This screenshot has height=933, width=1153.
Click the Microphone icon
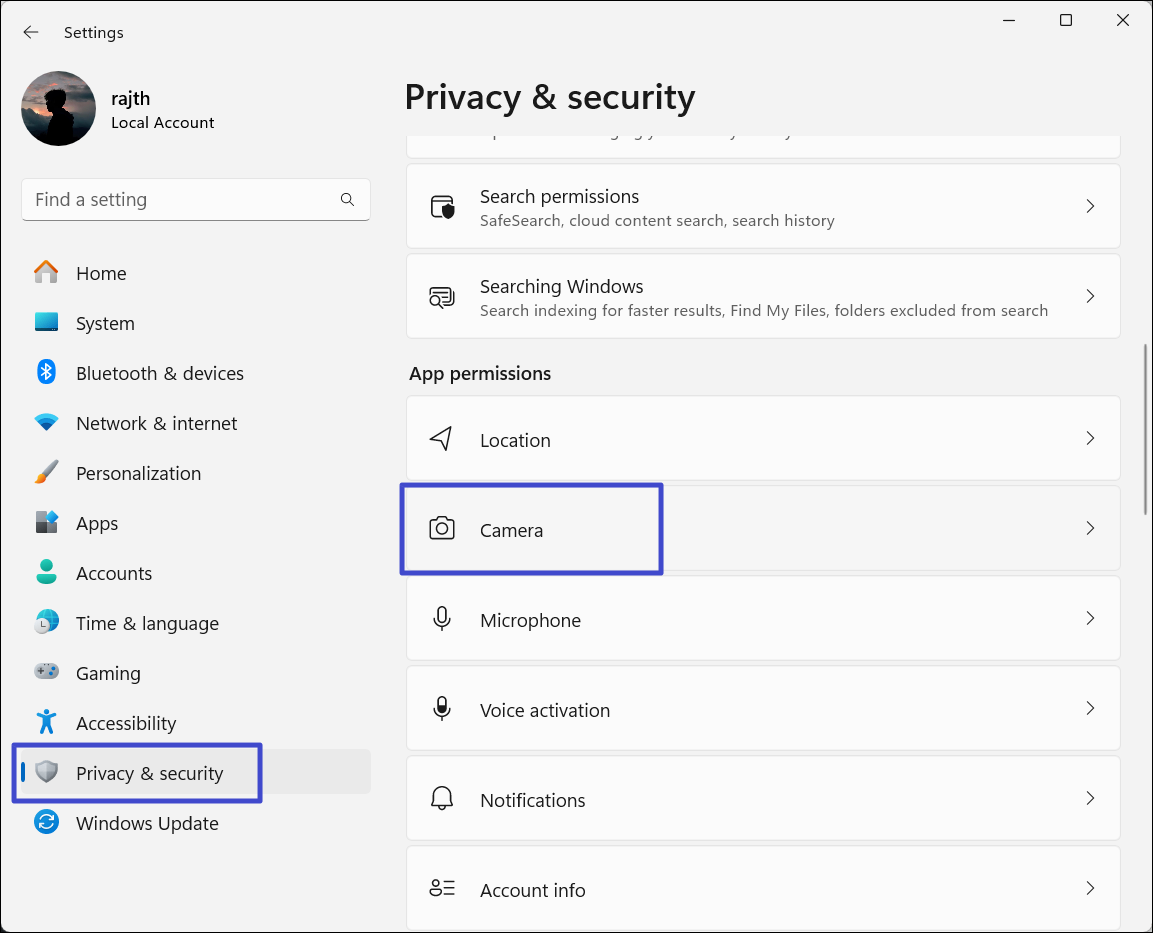(441, 619)
